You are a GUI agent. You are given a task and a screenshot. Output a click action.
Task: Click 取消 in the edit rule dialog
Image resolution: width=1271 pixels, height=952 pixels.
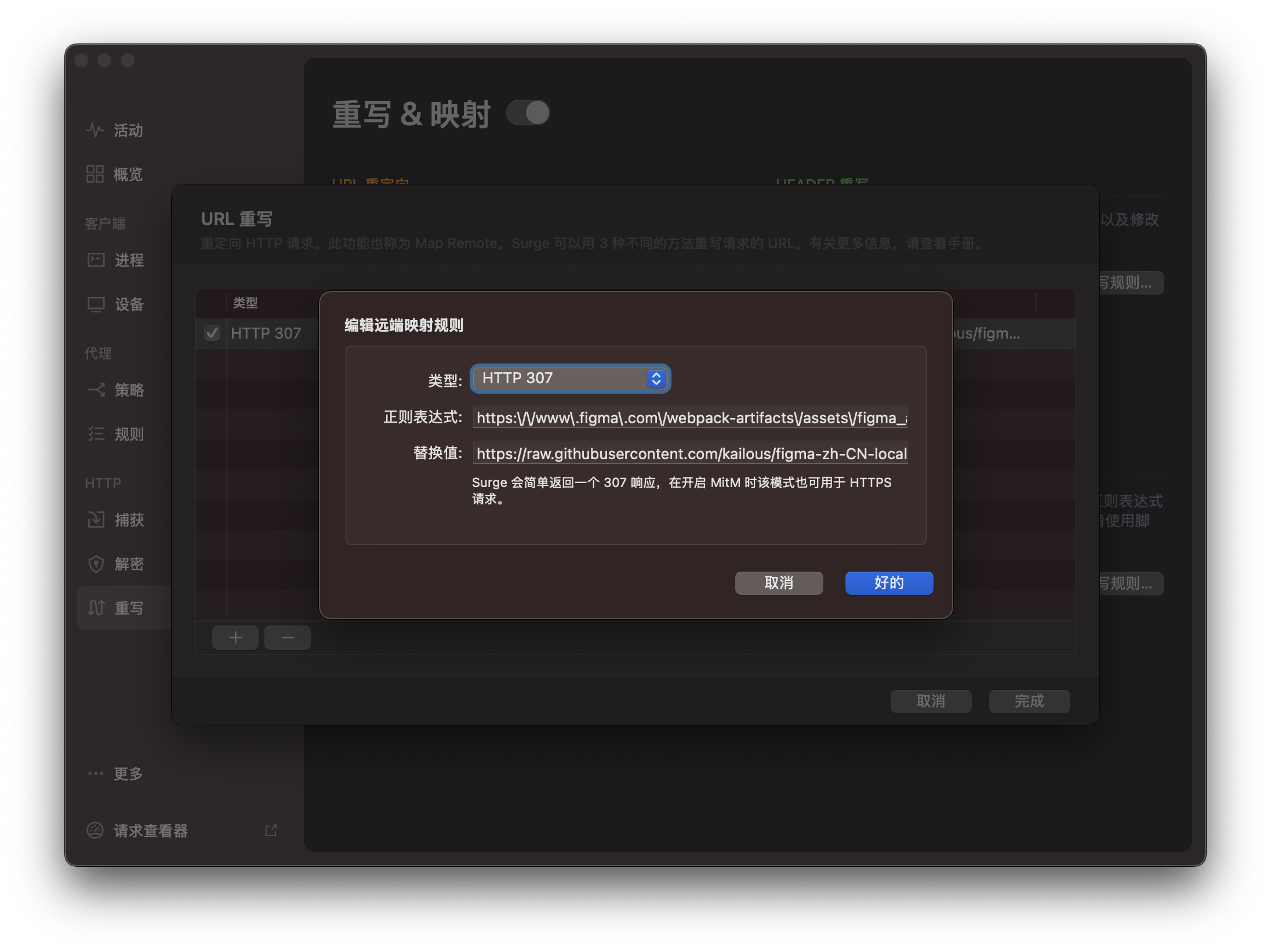coord(779,583)
